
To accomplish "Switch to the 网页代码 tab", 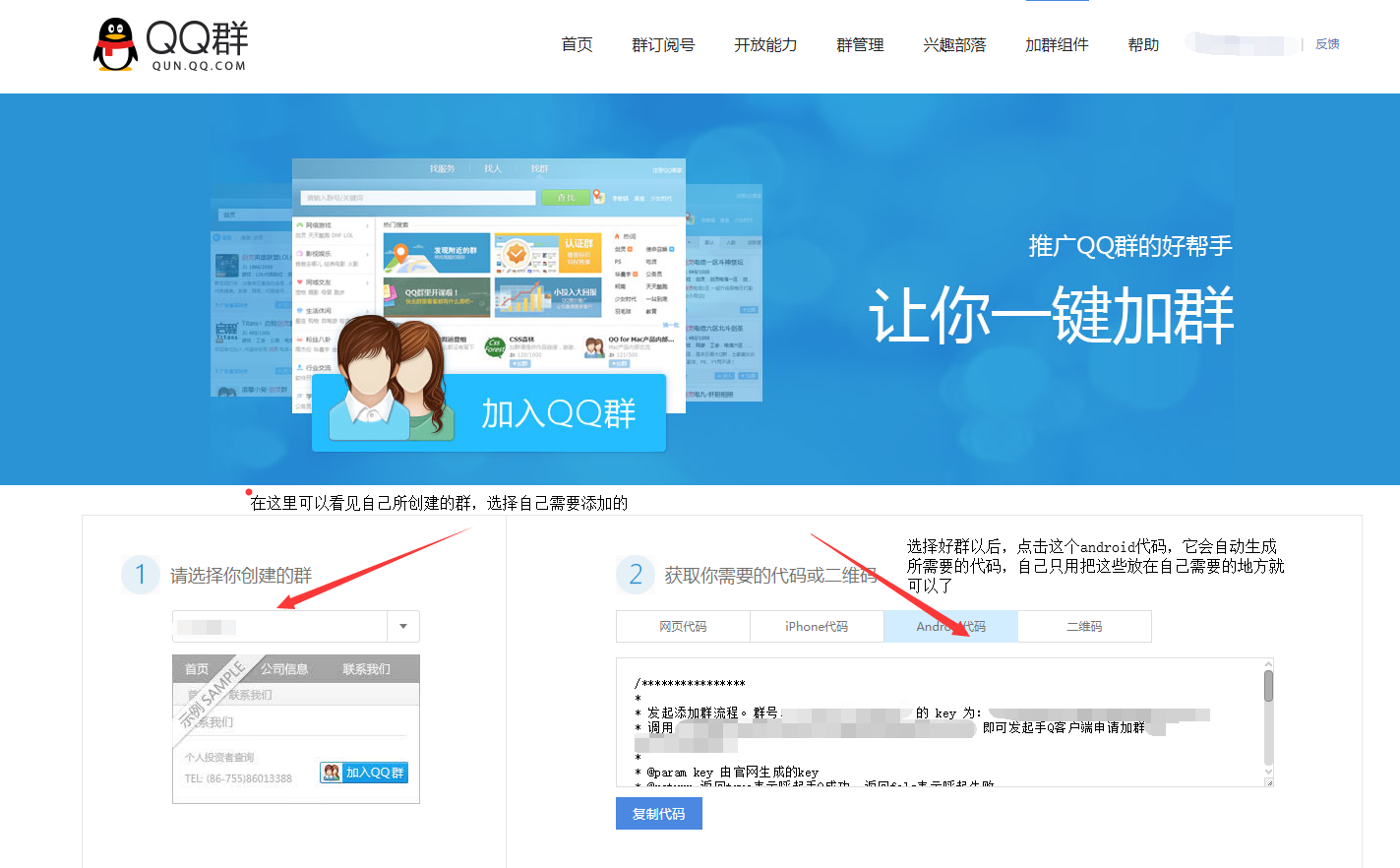I will (x=683, y=627).
